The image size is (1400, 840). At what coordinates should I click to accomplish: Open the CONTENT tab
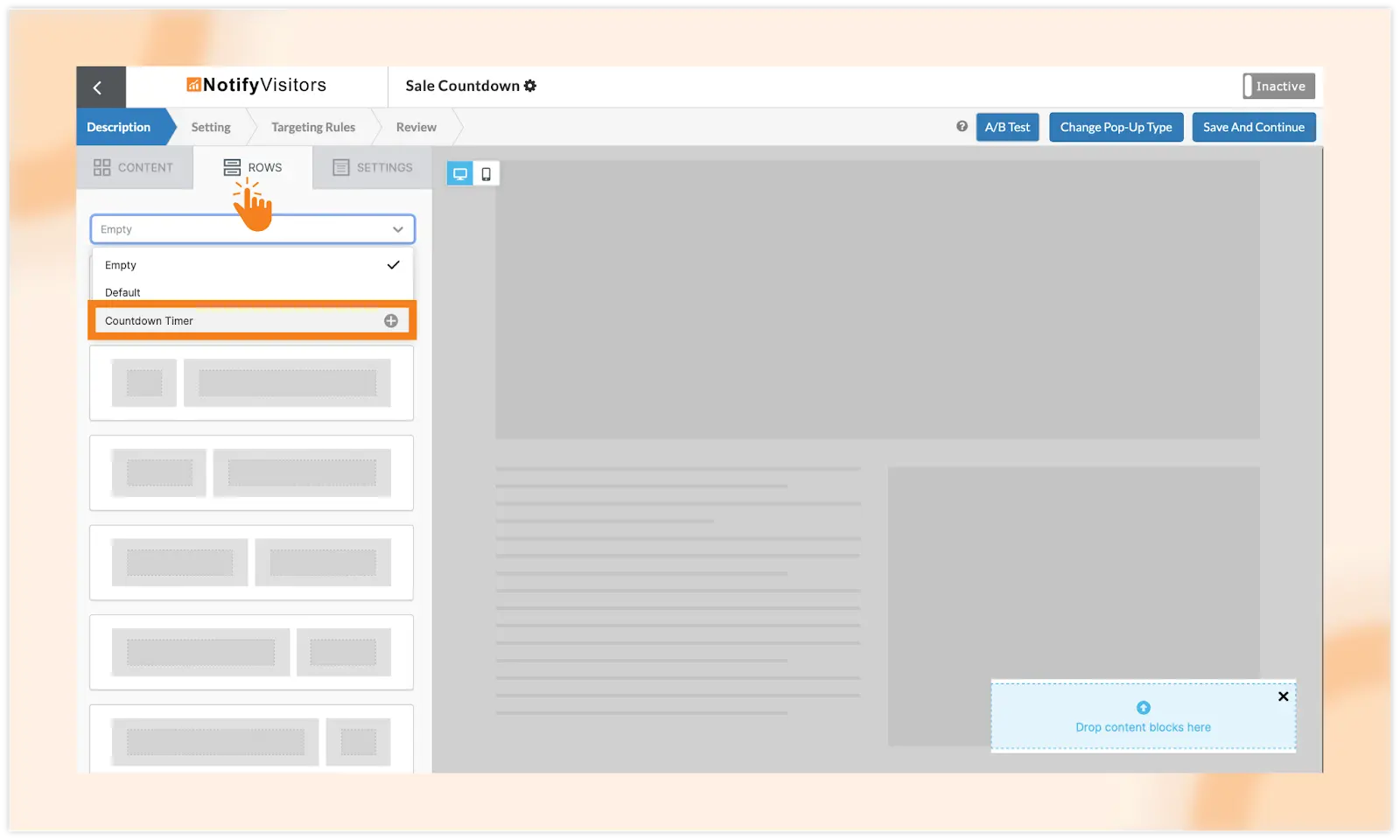[134, 167]
